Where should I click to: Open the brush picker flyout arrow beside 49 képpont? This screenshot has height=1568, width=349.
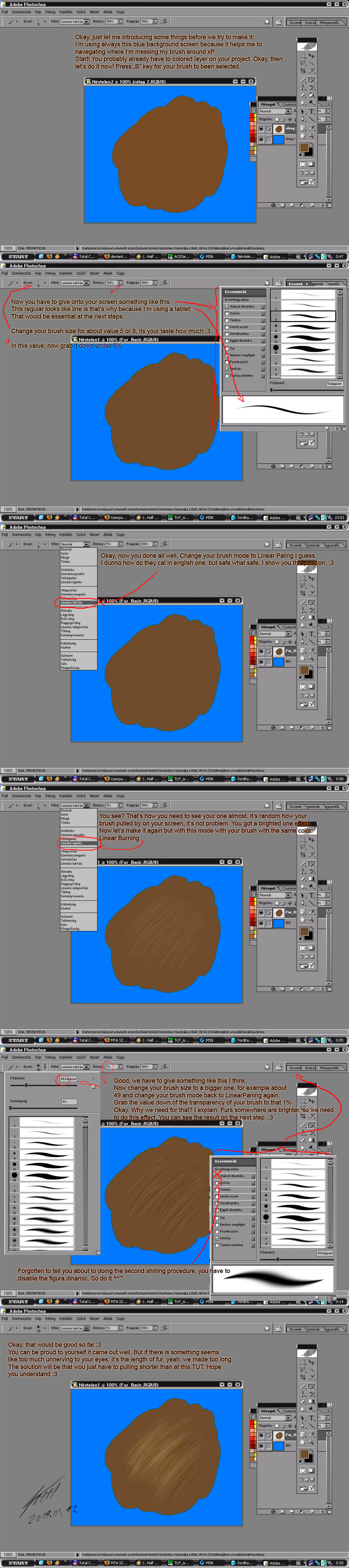coord(94,1079)
